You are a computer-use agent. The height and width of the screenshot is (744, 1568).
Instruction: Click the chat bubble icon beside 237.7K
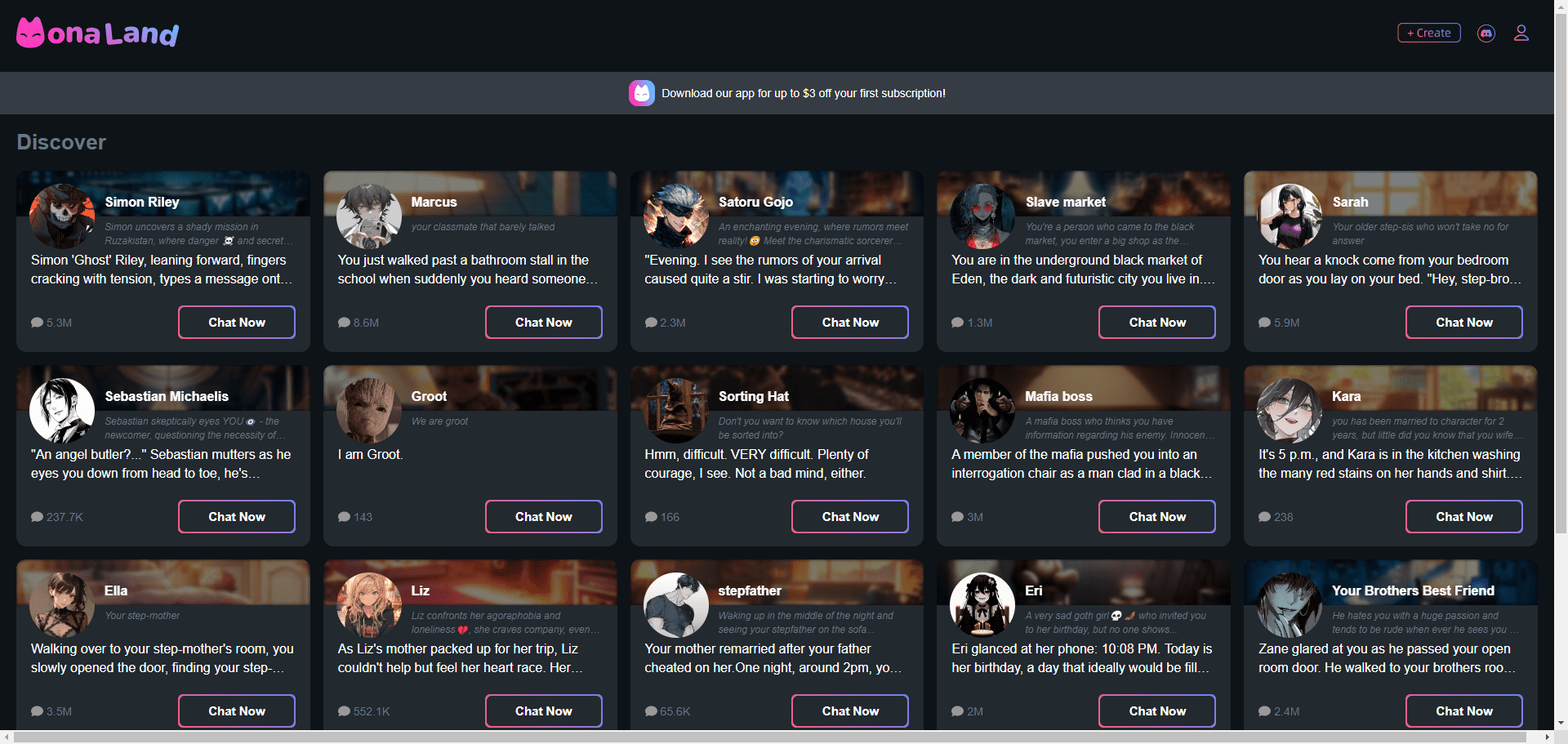37,517
